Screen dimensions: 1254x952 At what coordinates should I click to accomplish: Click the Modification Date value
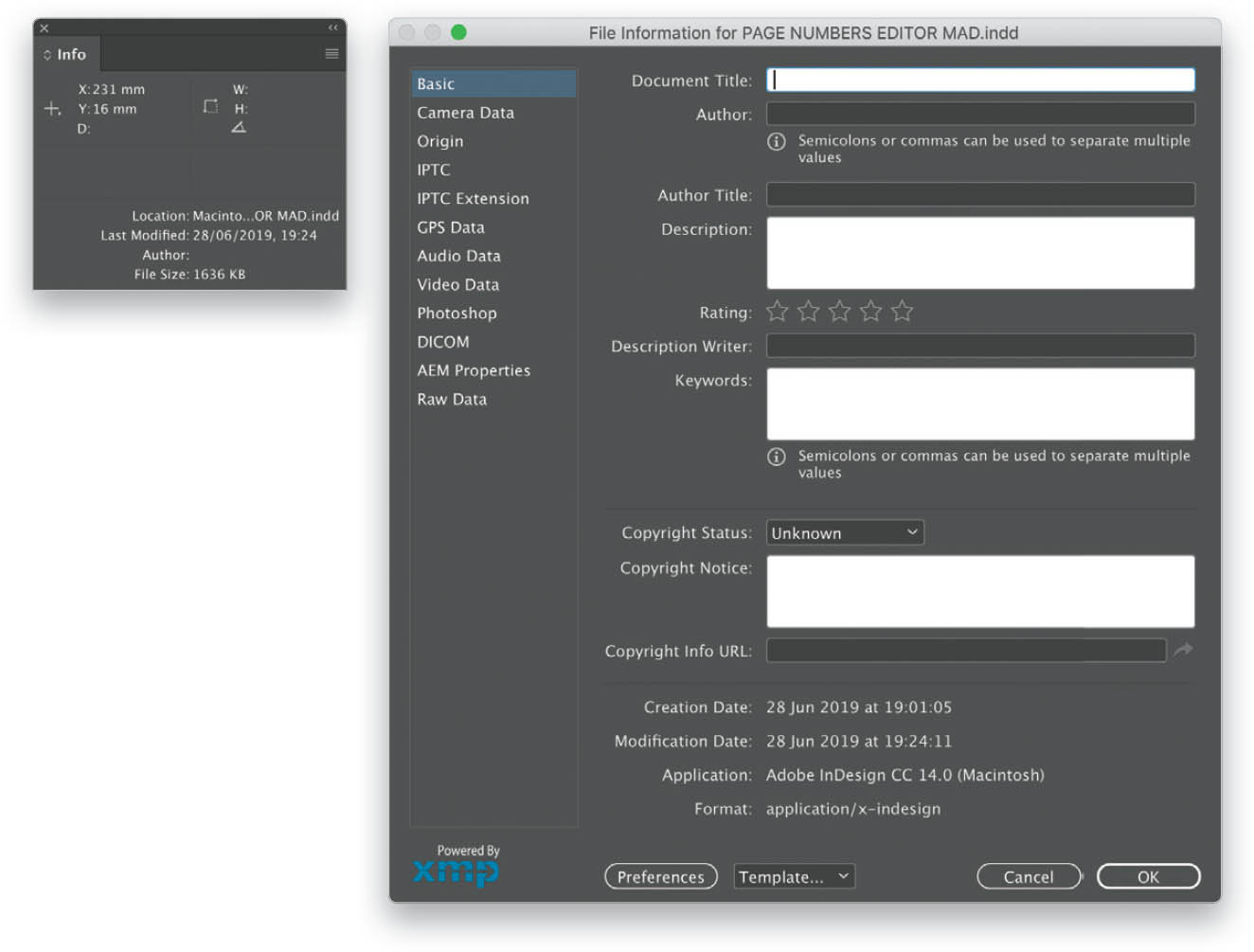(x=859, y=742)
